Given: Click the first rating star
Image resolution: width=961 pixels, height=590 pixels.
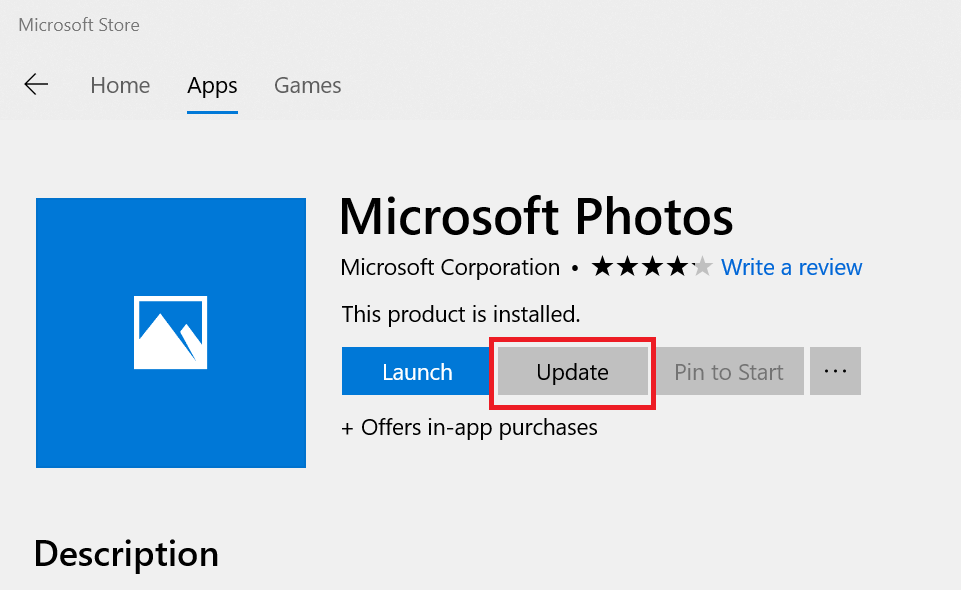Looking at the screenshot, I should coord(601,267).
